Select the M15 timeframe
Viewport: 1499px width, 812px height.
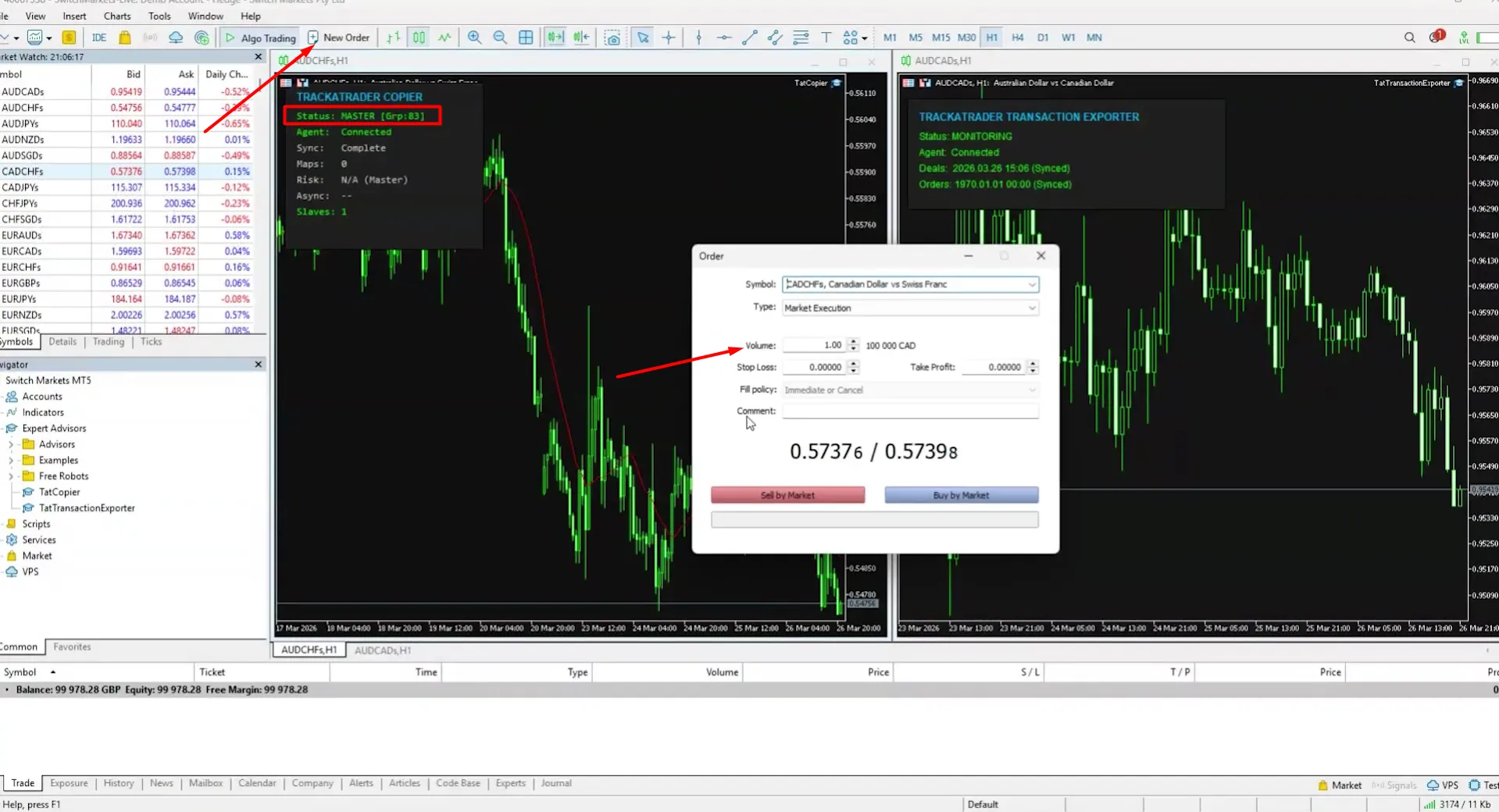940,37
